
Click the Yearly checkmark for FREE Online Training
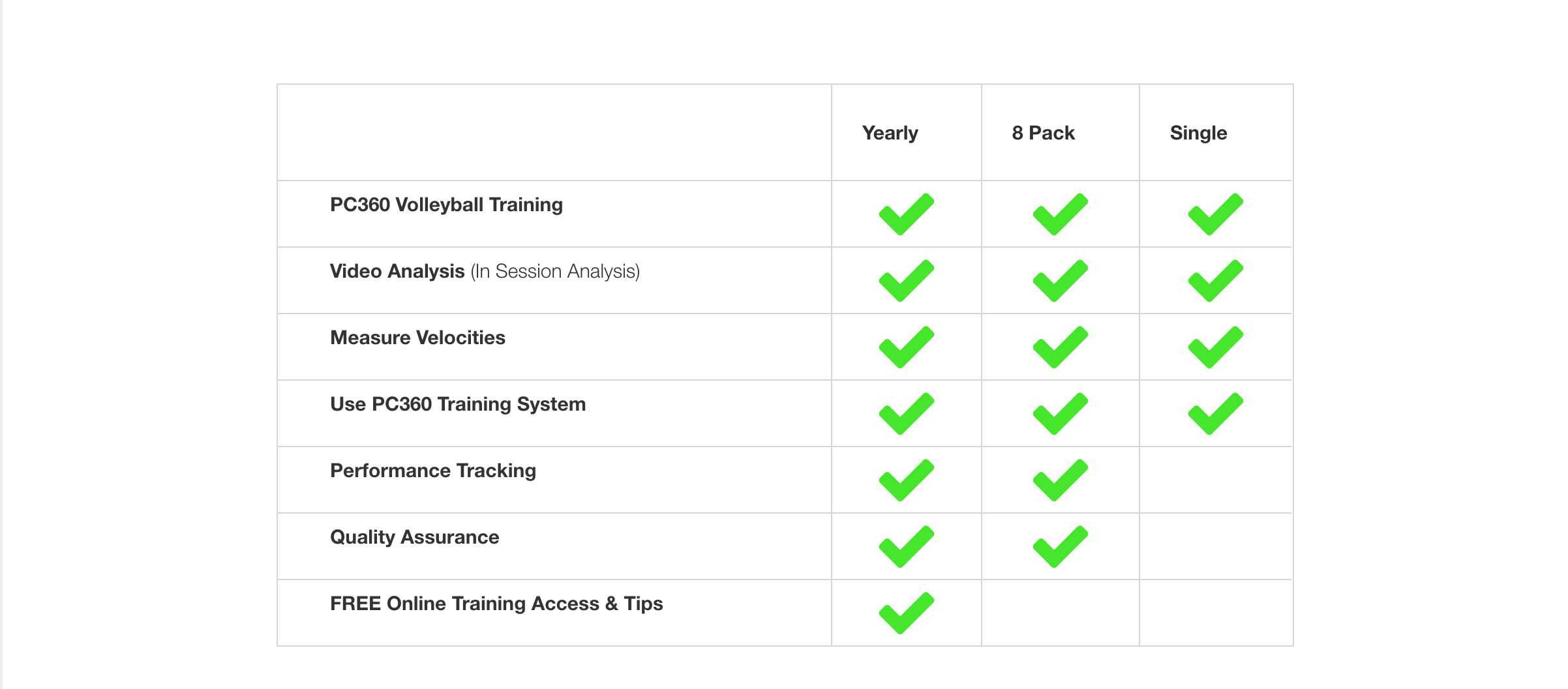(907, 613)
